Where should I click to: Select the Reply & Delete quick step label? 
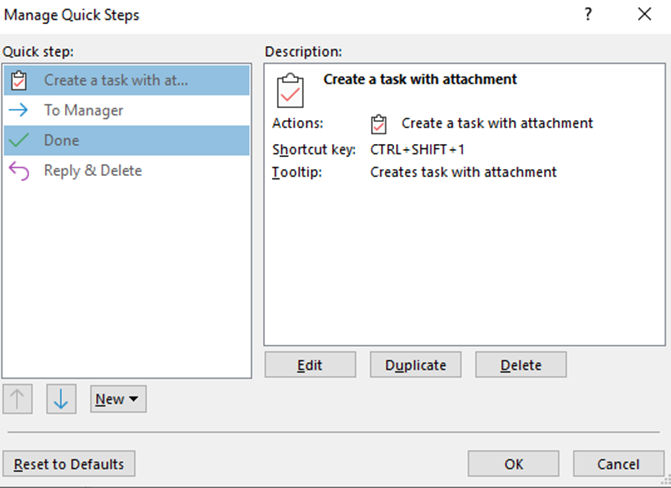[93, 171]
